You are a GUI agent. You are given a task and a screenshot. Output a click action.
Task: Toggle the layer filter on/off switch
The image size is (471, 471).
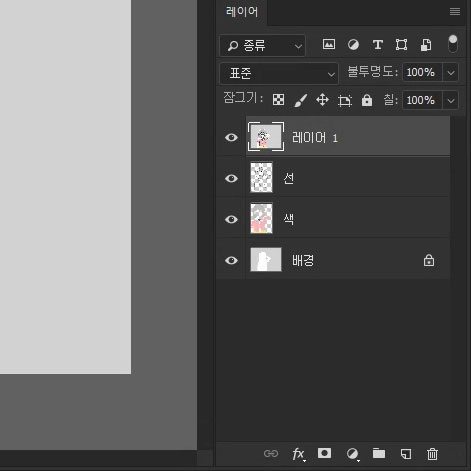coord(453,44)
